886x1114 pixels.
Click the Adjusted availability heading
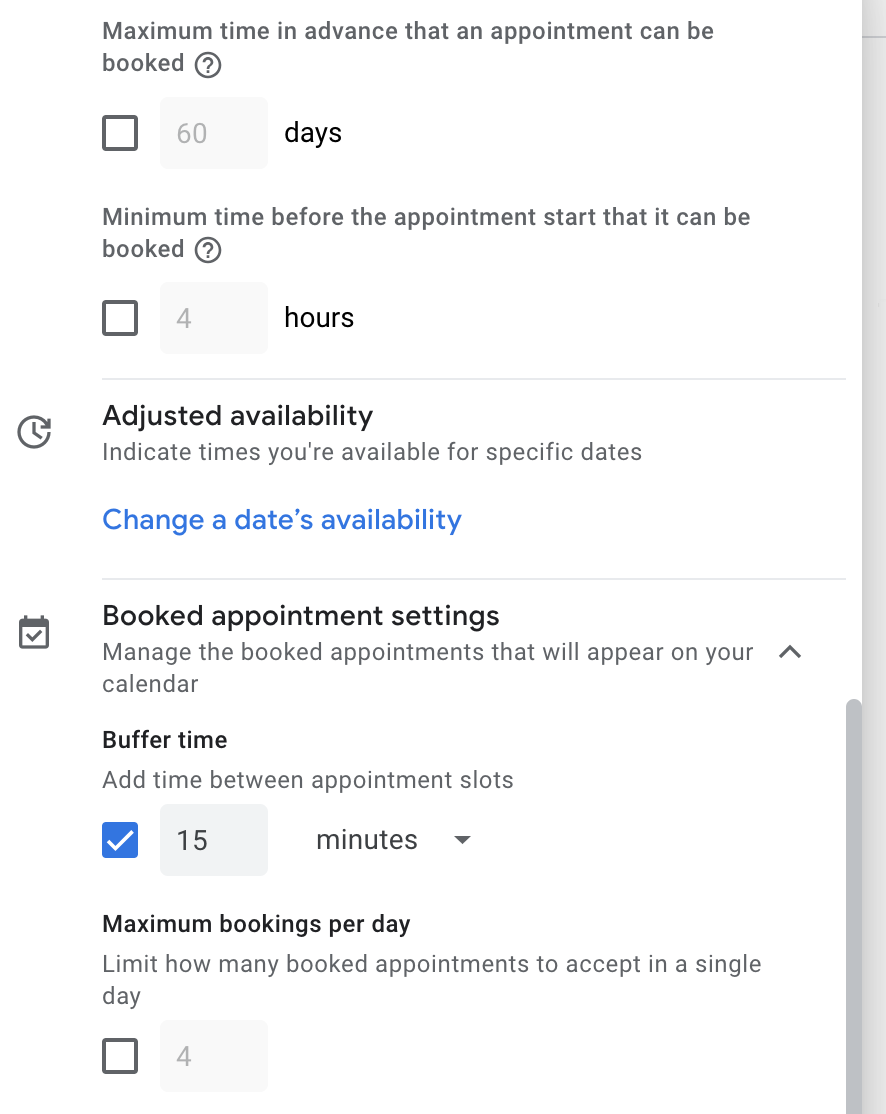pyautogui.click(x=238, y=415)
